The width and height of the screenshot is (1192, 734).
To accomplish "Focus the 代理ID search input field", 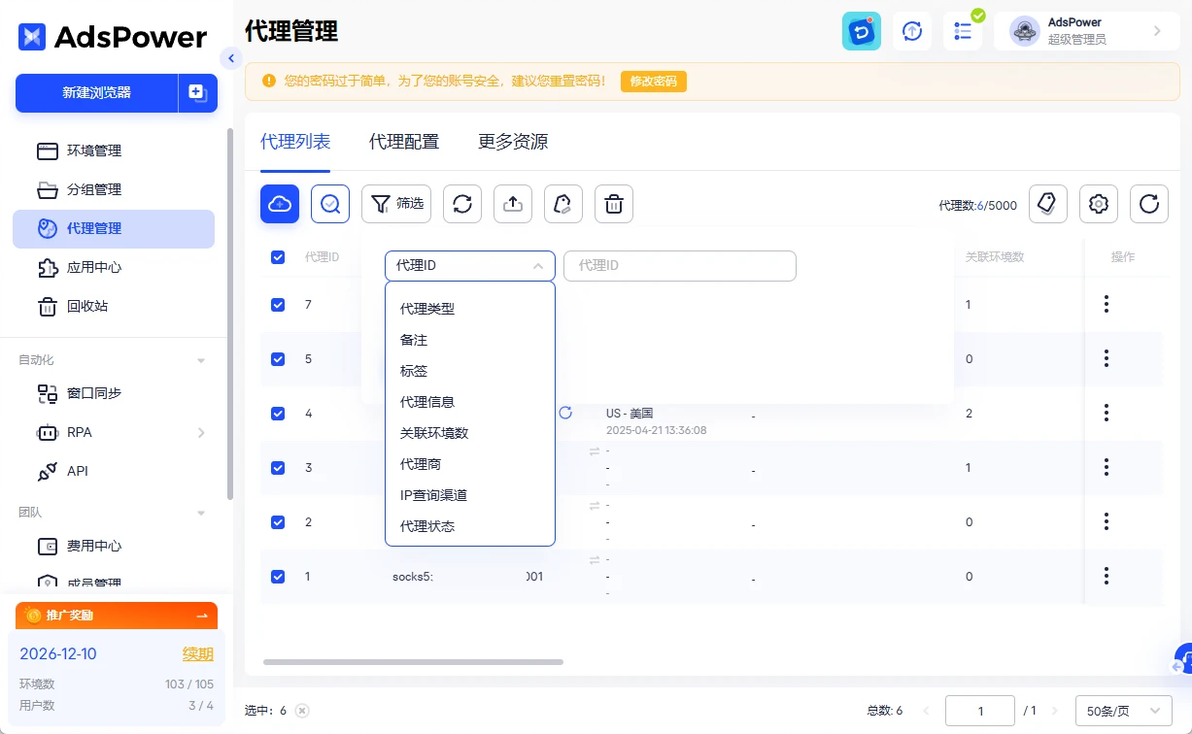I will click(680, 266).
